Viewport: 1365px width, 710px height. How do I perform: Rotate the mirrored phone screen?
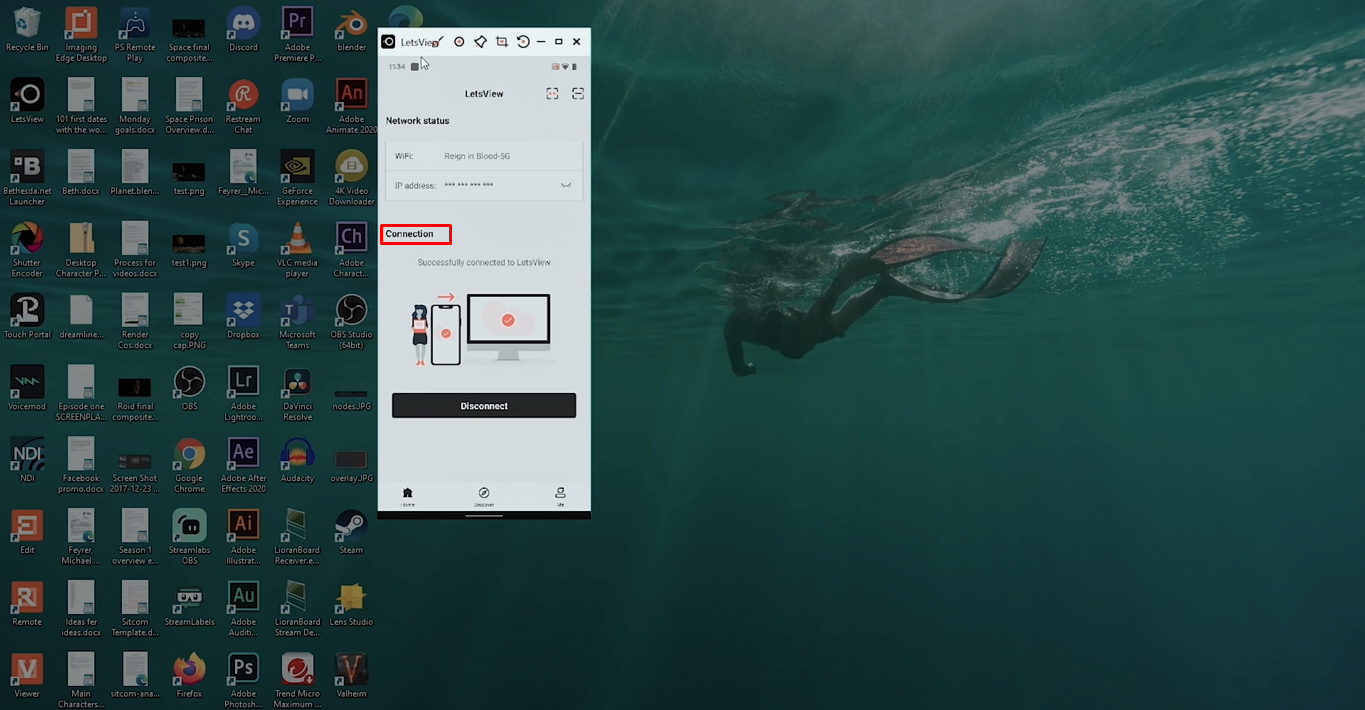[x=523, y=42]
